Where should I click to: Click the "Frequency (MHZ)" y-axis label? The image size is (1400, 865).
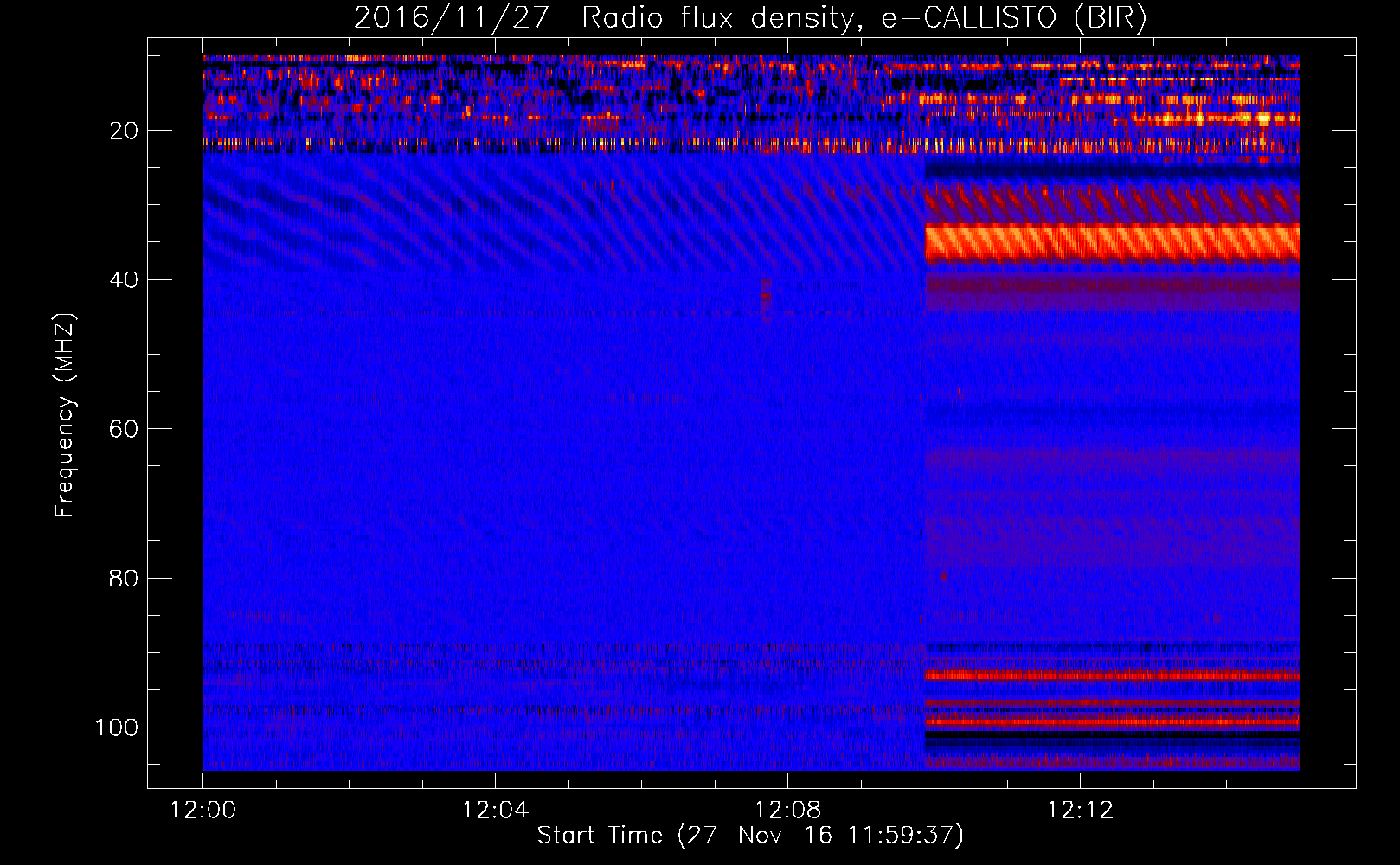[65, 414]
